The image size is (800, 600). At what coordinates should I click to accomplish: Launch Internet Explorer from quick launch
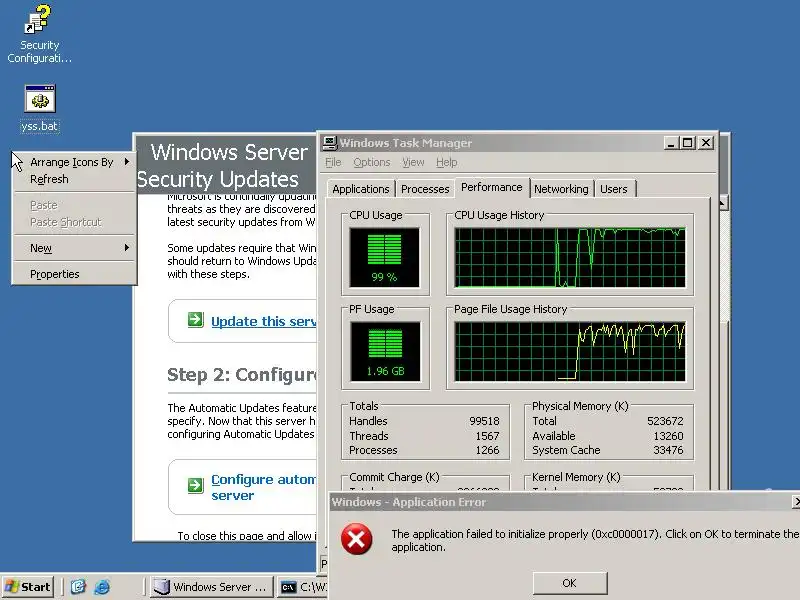(x=102, y=587)
